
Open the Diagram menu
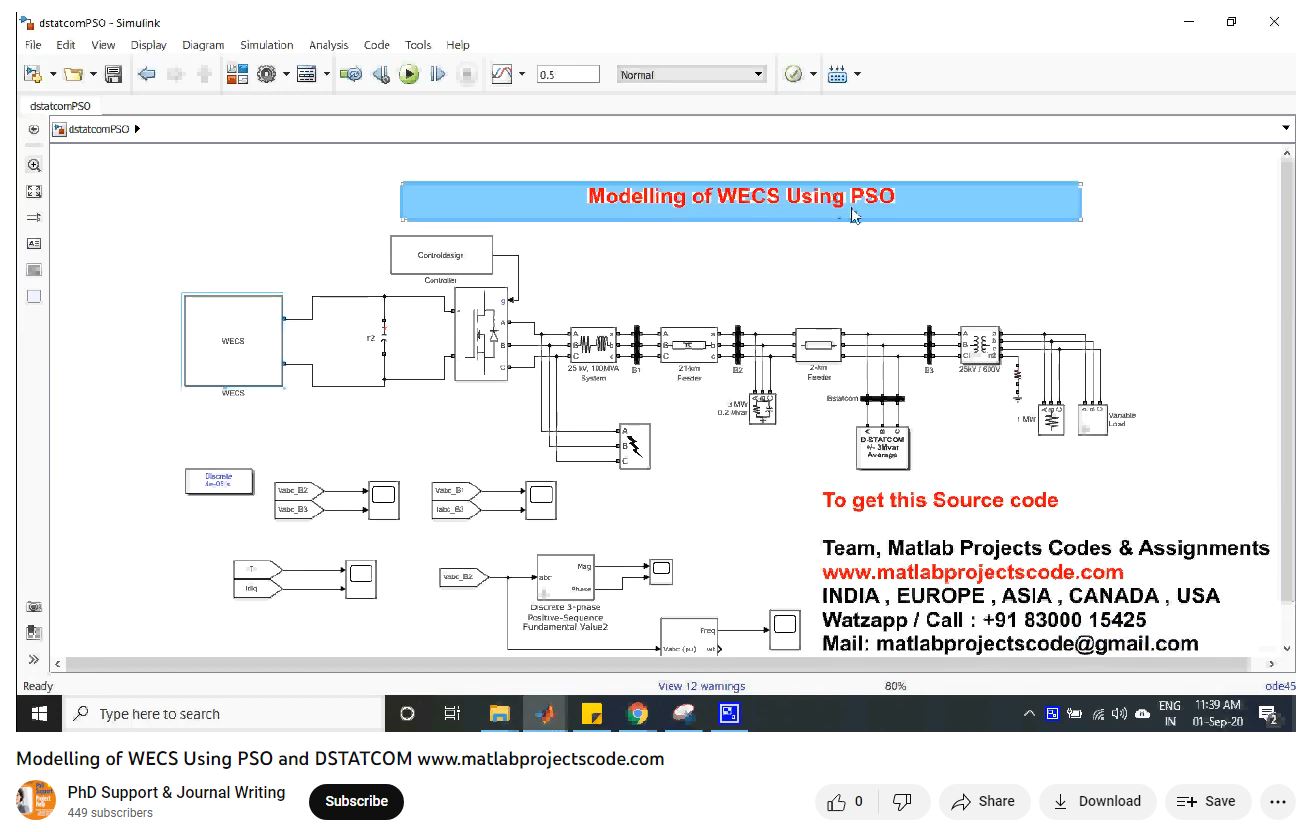203,45
